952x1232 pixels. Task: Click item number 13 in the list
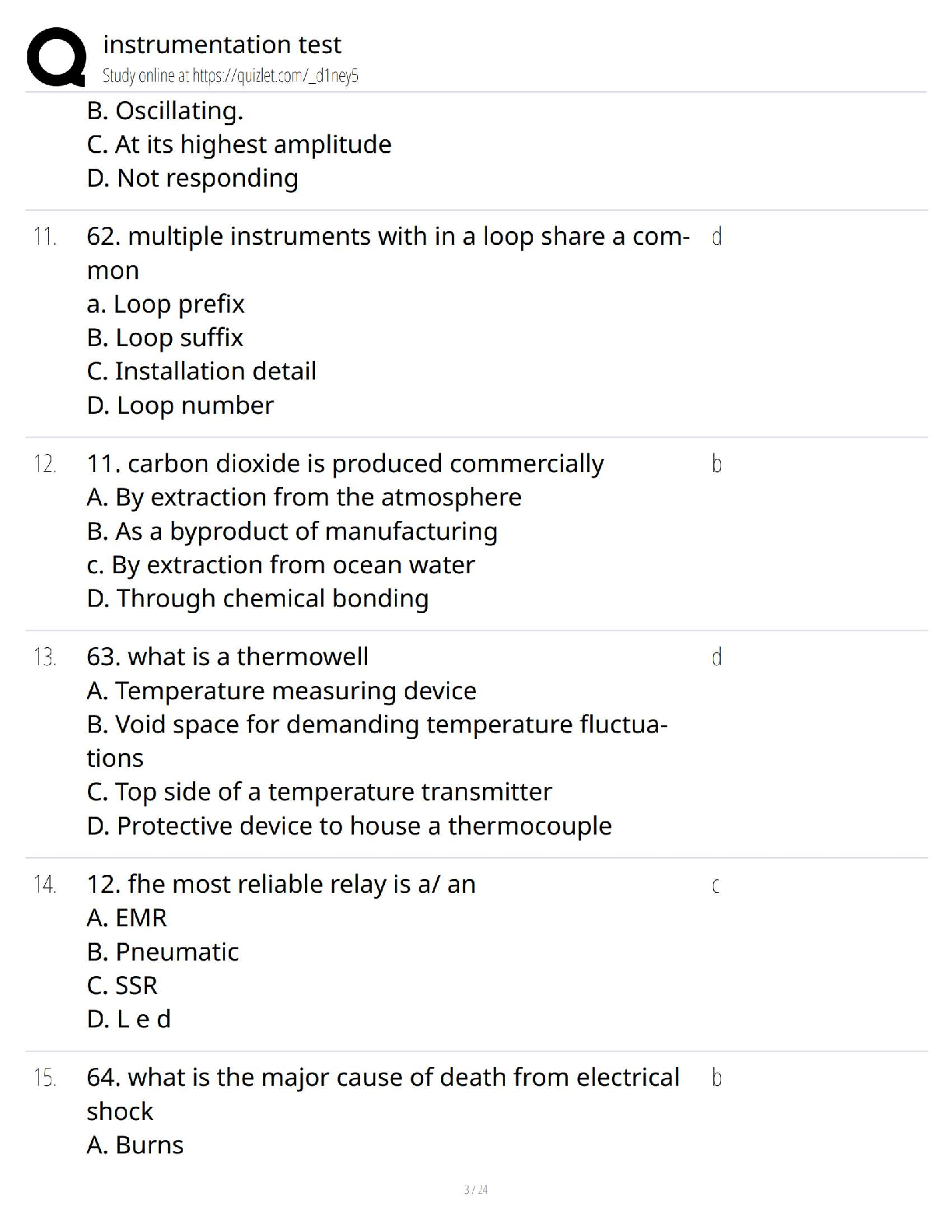45,657
